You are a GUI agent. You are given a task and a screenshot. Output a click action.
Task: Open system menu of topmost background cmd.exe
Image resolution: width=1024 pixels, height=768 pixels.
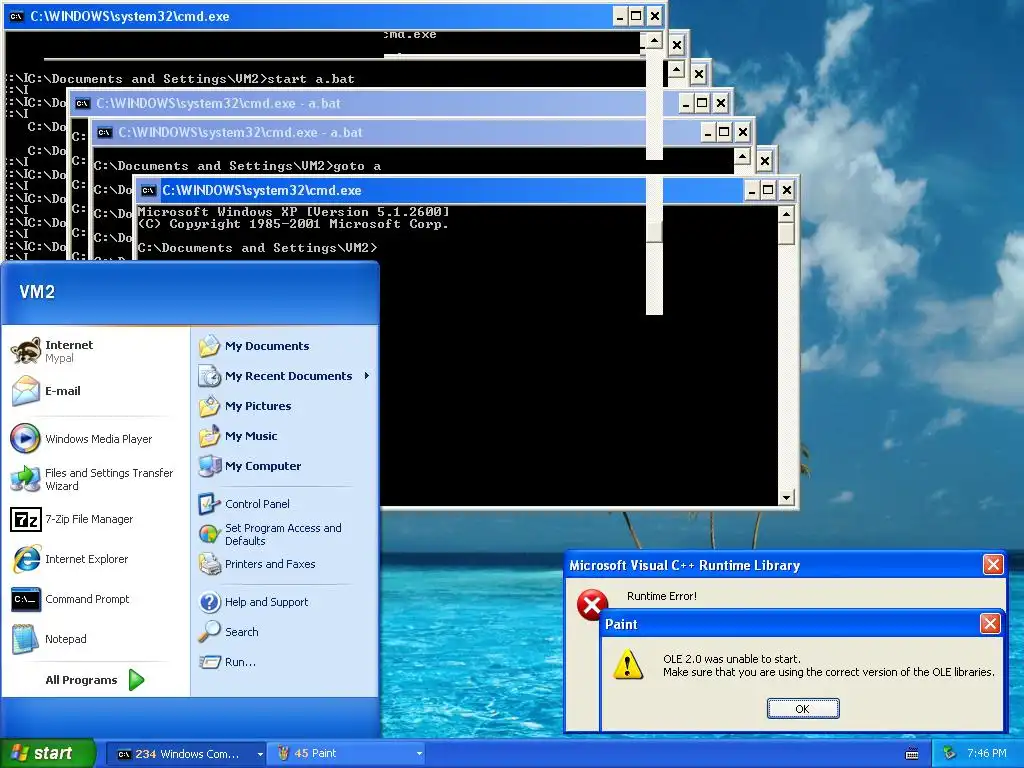tap(17, 16)
